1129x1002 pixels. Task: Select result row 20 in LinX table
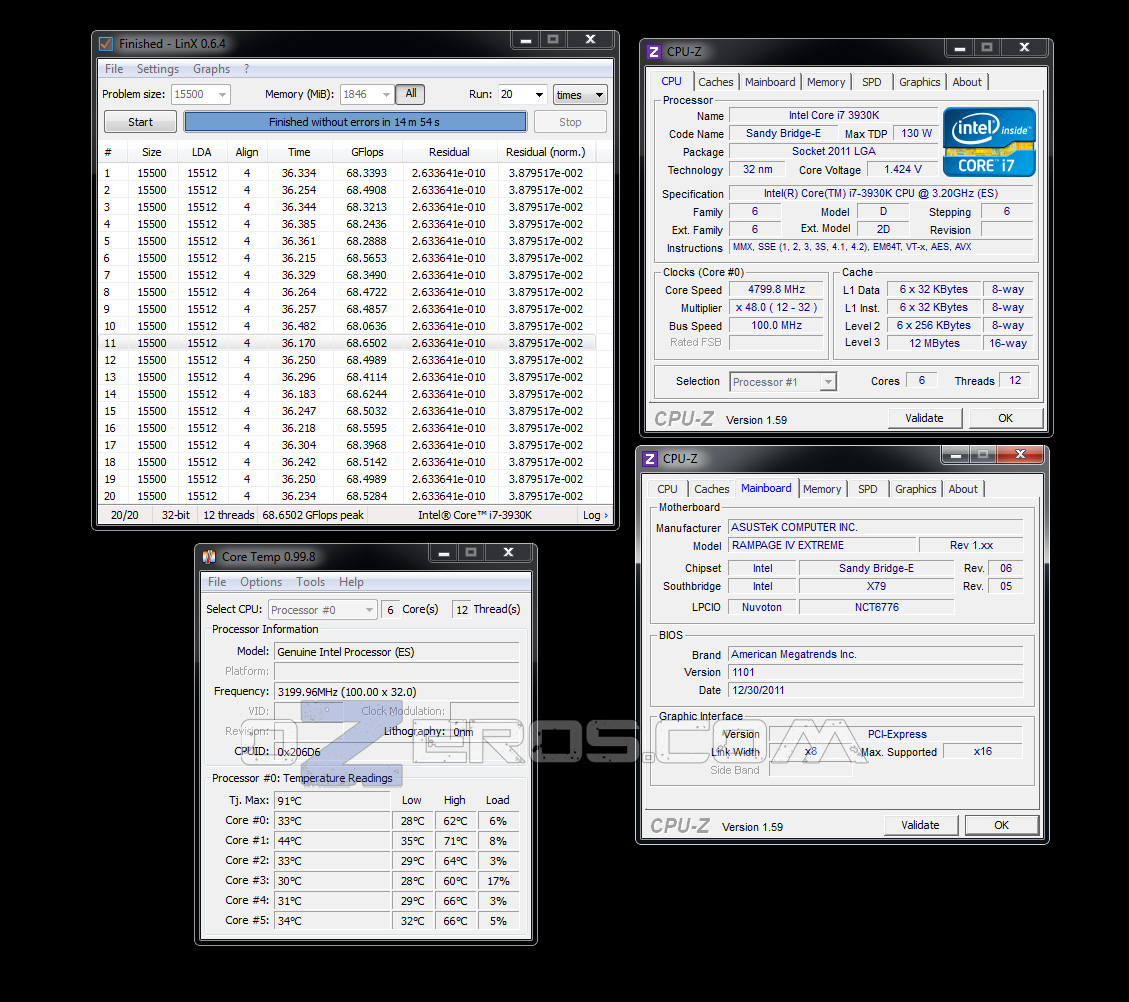pos(347,496)
